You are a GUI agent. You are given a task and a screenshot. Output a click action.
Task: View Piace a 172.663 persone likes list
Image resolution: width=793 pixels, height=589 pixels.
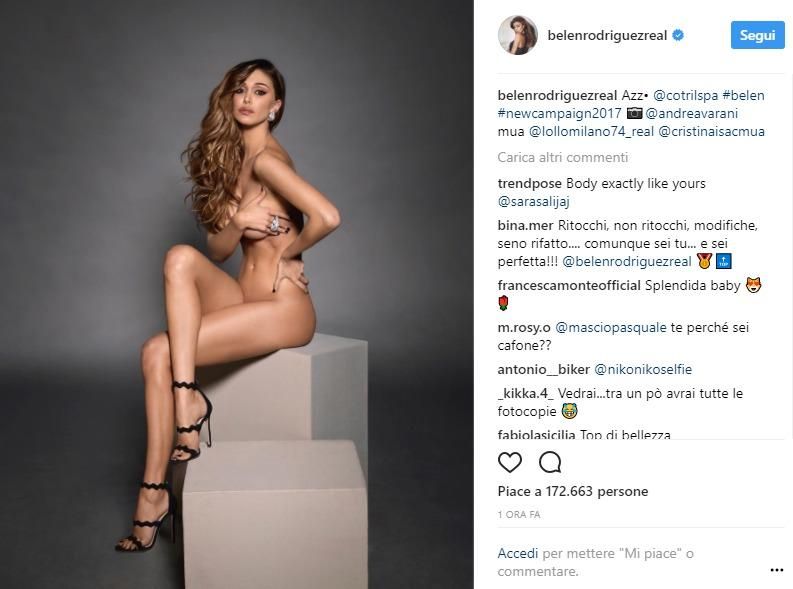click(x=572, y=491)
